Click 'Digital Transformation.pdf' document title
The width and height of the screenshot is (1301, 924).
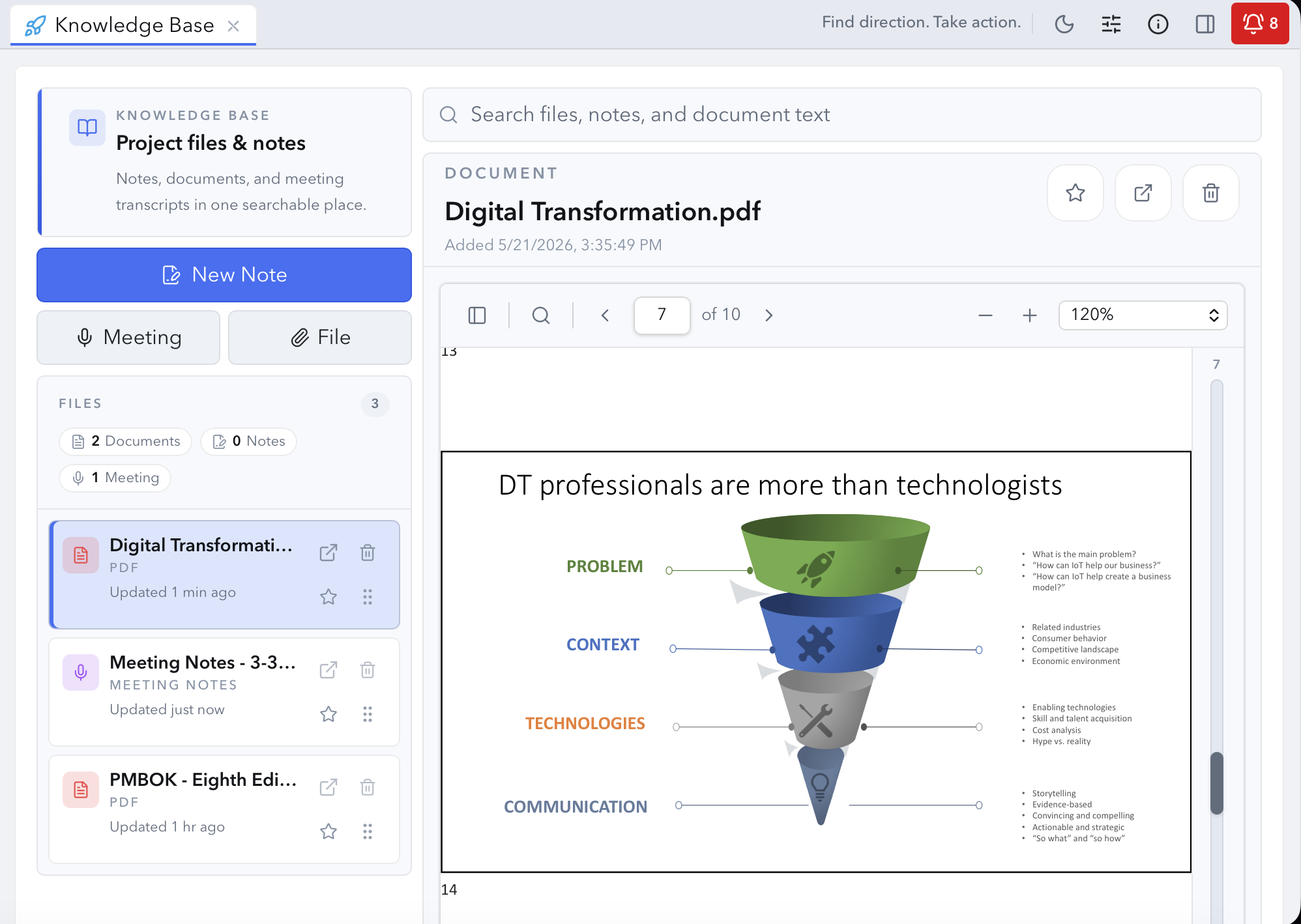point(602,212)
